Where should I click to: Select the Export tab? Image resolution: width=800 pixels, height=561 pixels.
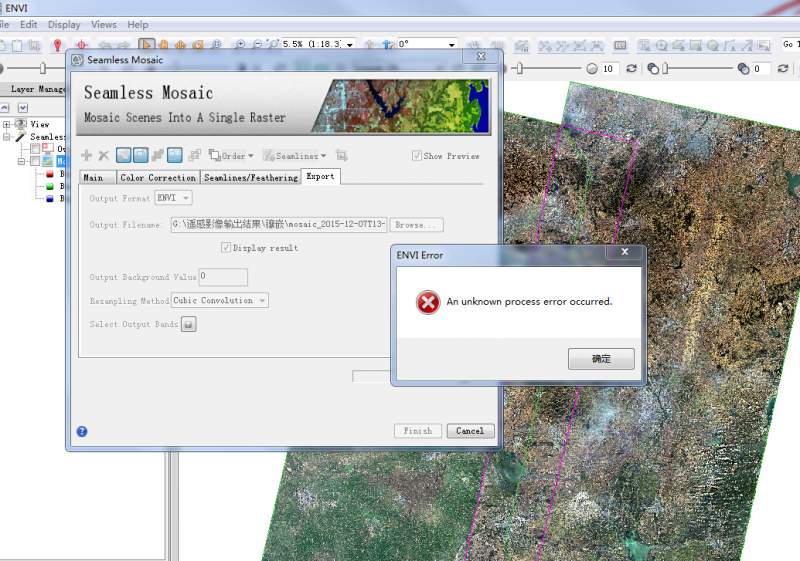[320, 176]
